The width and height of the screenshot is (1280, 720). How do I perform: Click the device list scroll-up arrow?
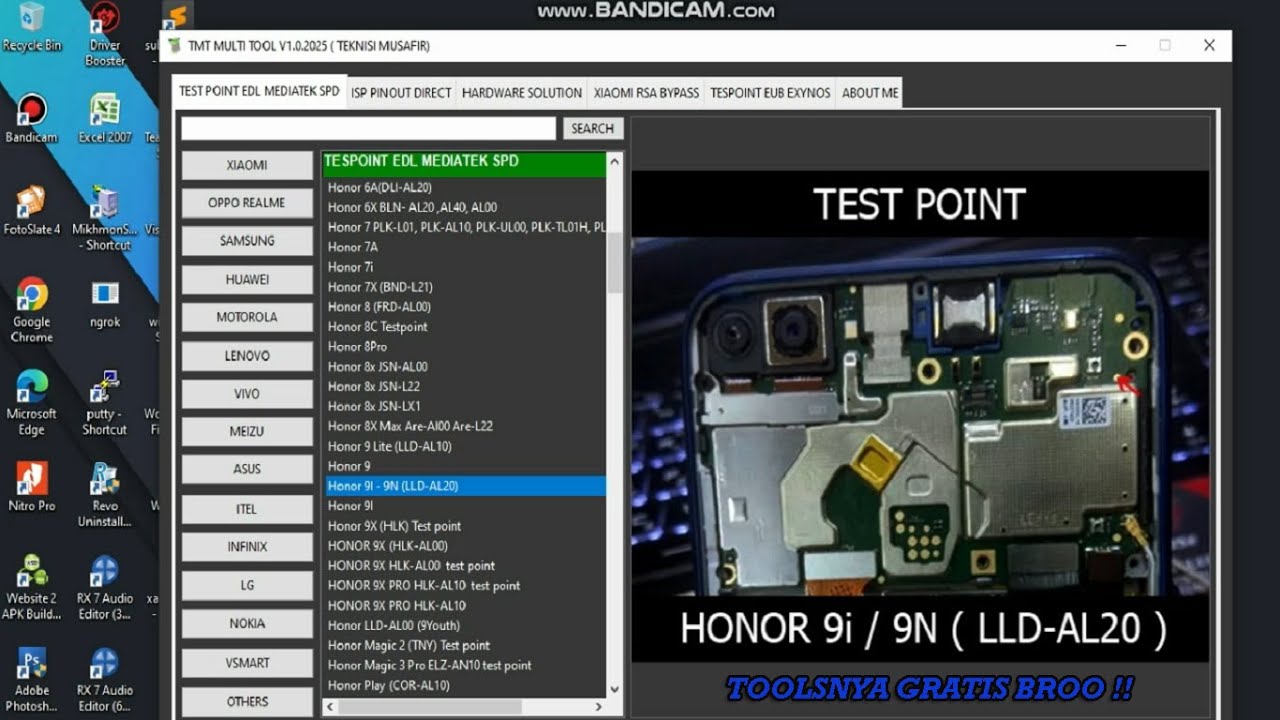[x=615, y=161]
